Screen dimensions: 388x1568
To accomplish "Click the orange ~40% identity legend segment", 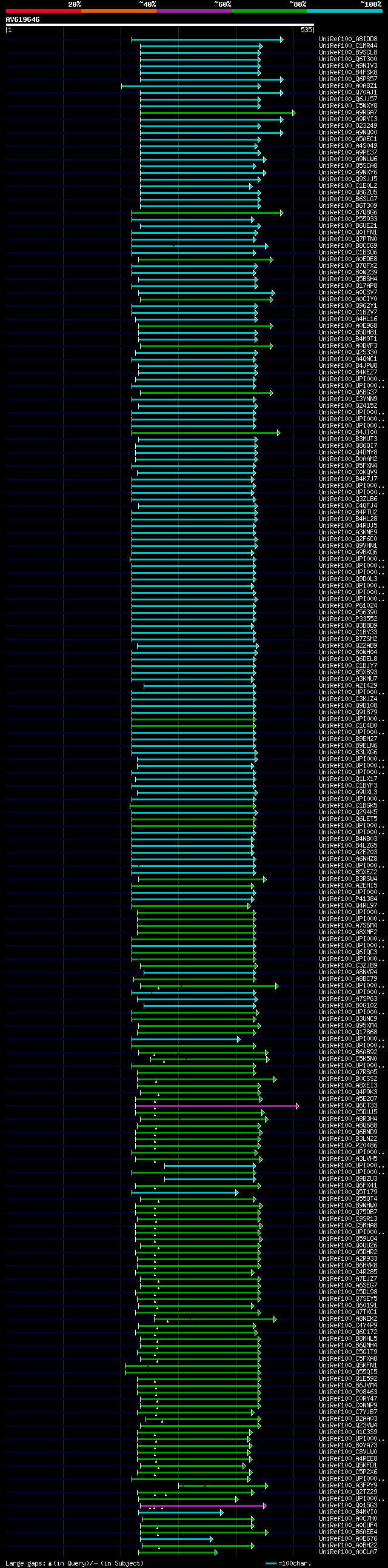I will (119, 11).
